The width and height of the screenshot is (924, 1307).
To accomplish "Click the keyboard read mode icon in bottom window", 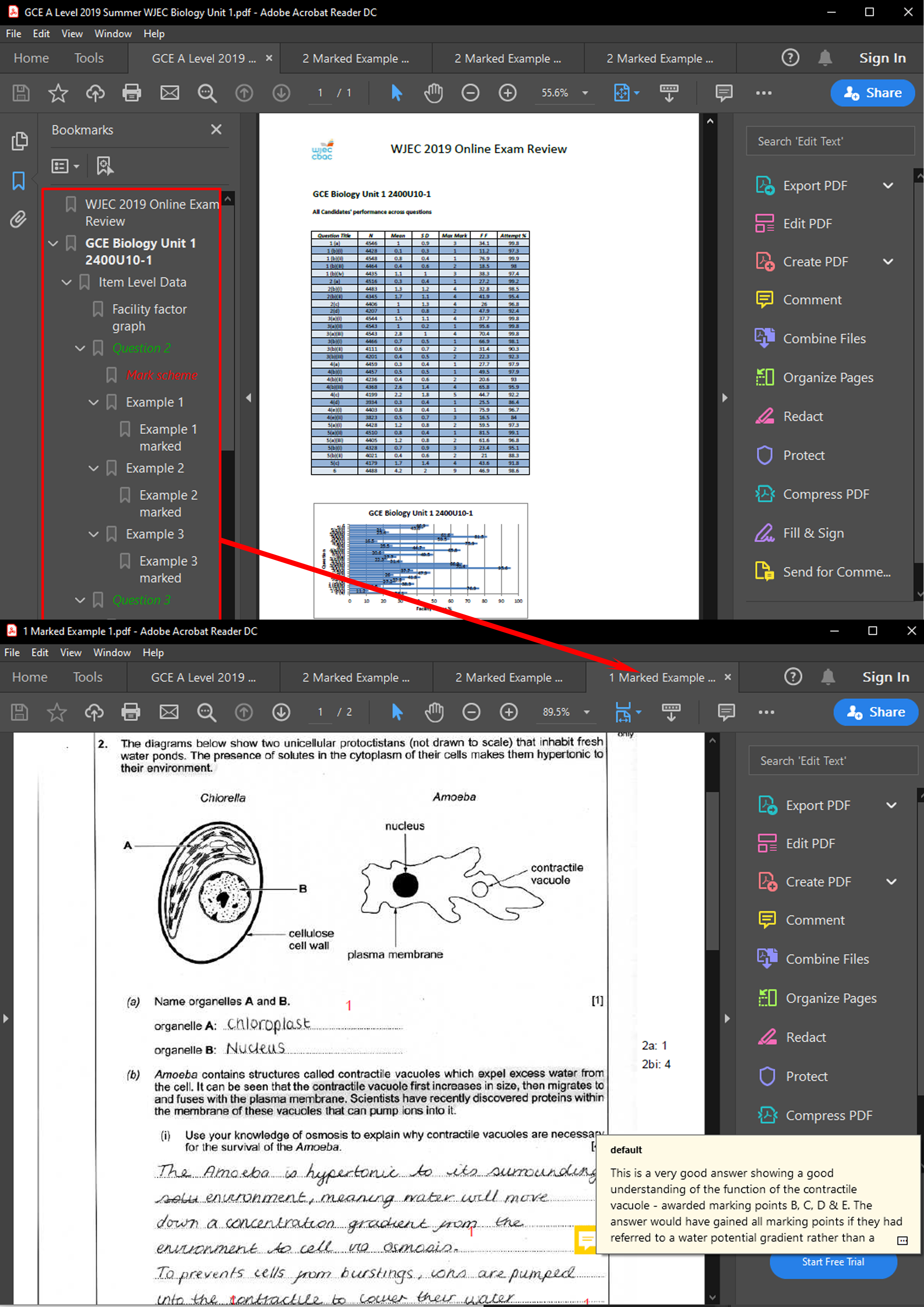I will (x=671, y=712).
